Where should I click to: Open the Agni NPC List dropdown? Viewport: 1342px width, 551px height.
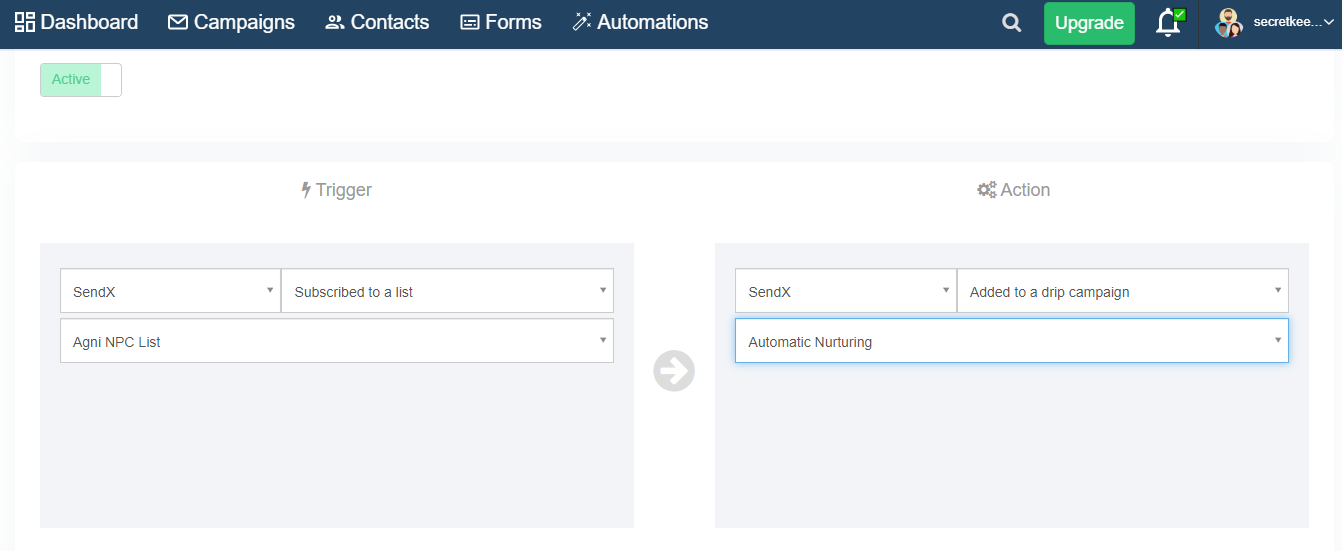[x=337, y=341]
